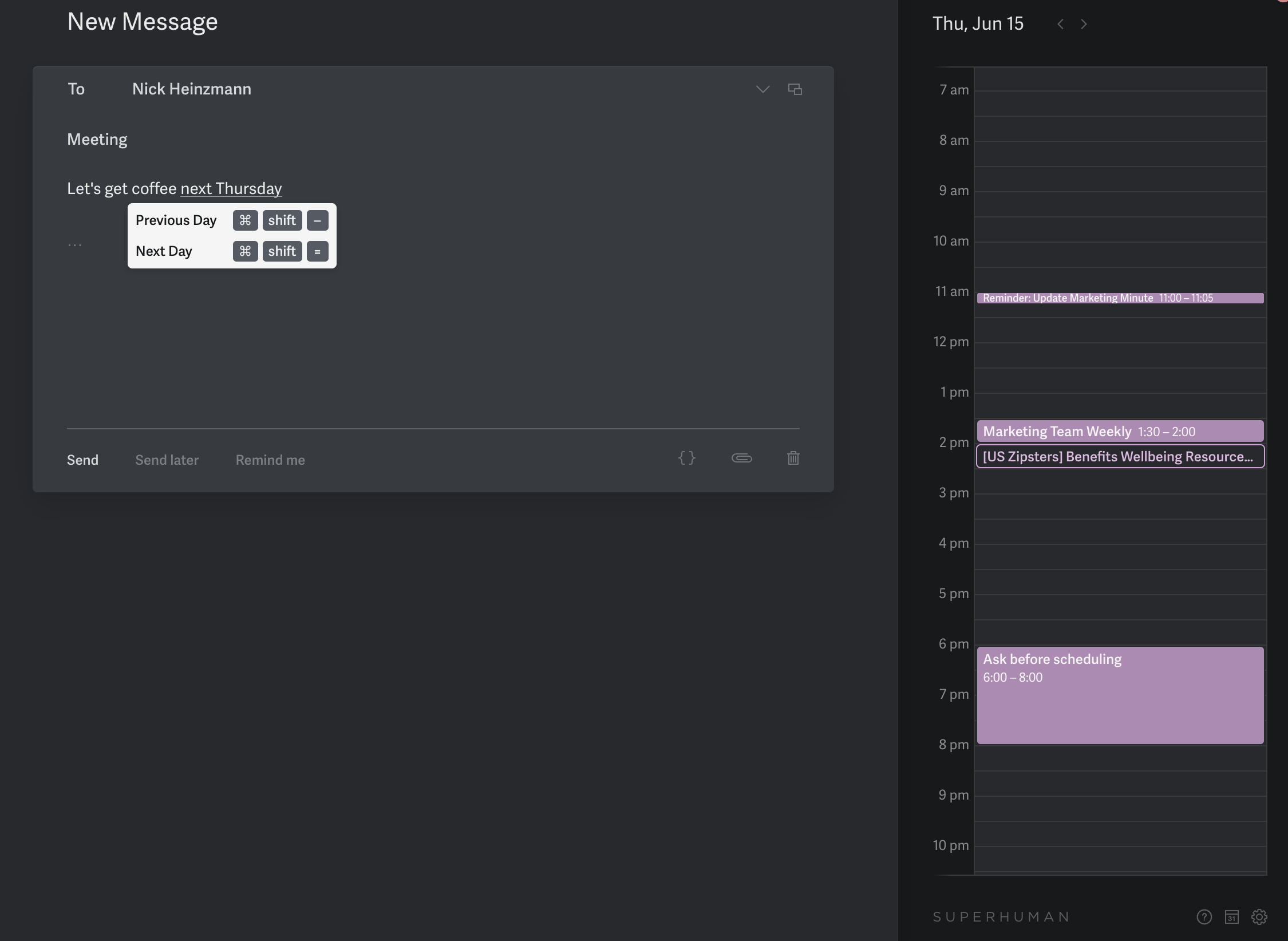Go to the previous calendar day arrow
1288x941 pixels.
[1060, 24]
